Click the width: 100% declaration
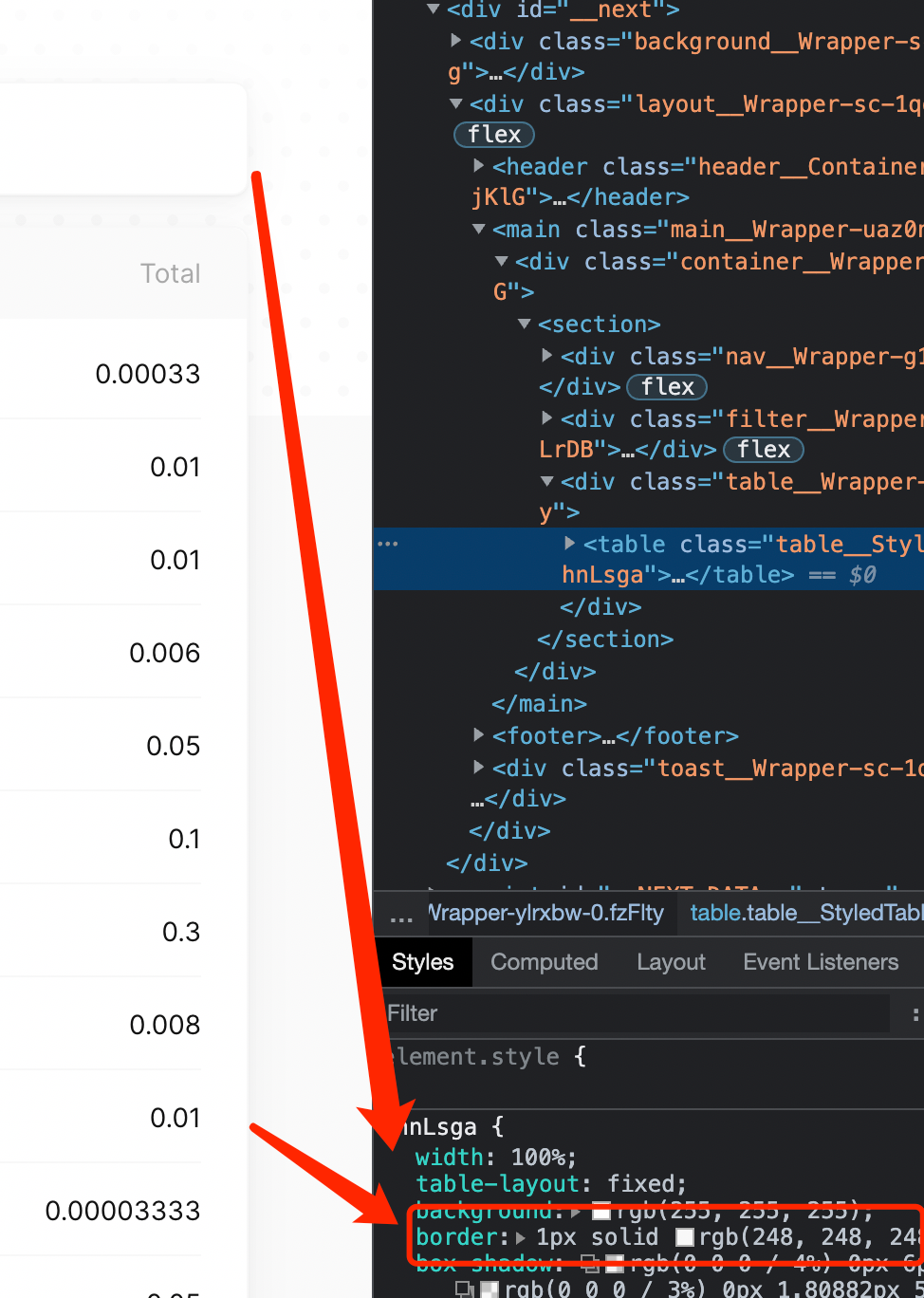Screen dimensions: 924x1298 496,1158
